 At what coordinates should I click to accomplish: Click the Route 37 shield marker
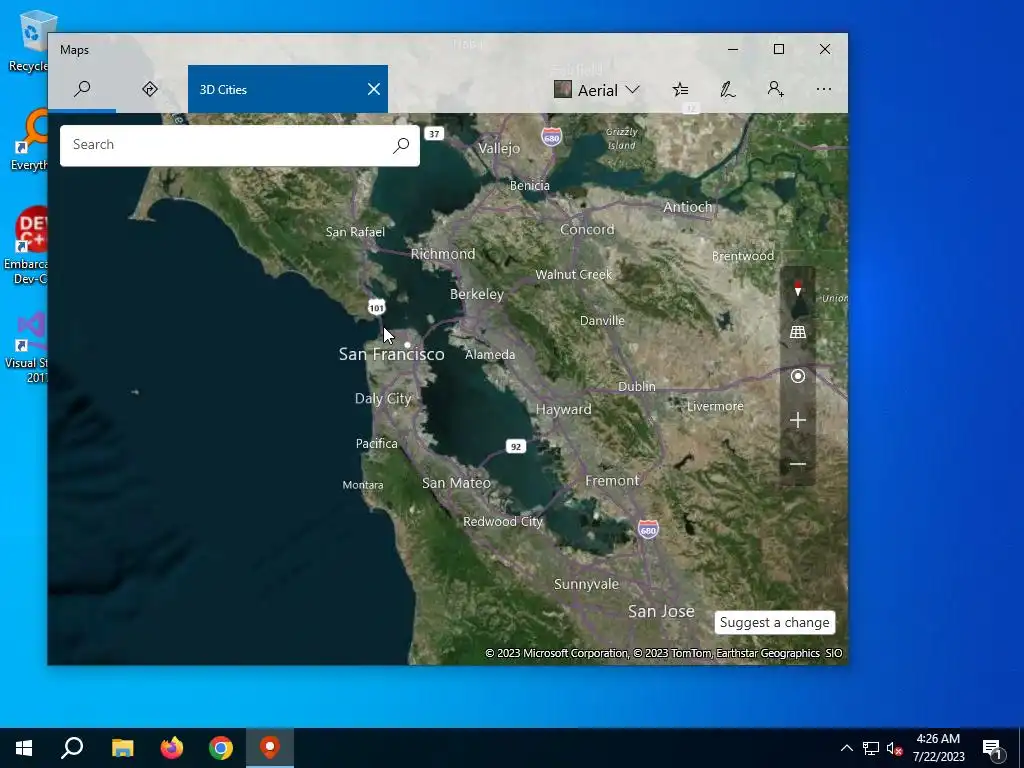(x=434, y=134)
